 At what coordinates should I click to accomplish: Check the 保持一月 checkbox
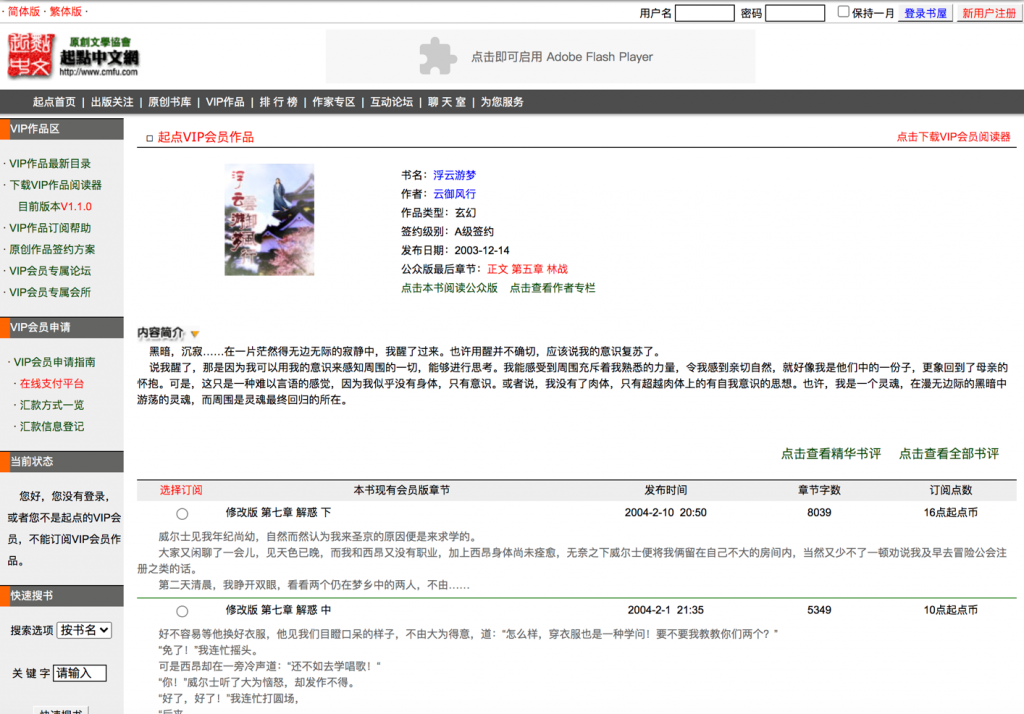(843, 12)
